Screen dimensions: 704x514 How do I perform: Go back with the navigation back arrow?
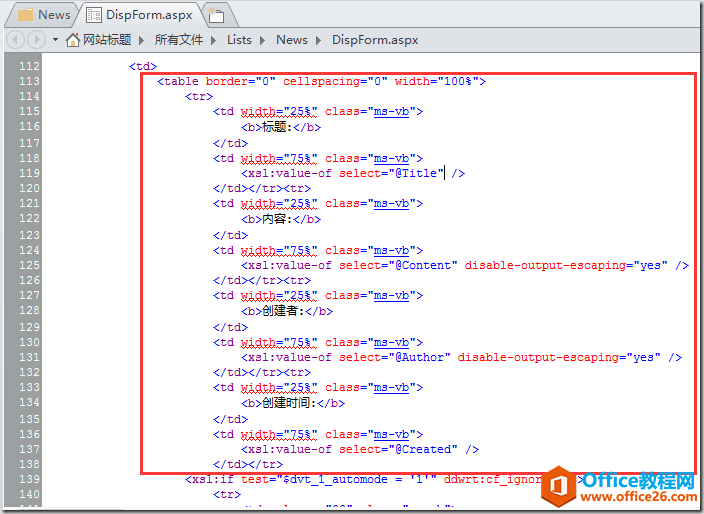pyautogui.click(x=15, y=40)
